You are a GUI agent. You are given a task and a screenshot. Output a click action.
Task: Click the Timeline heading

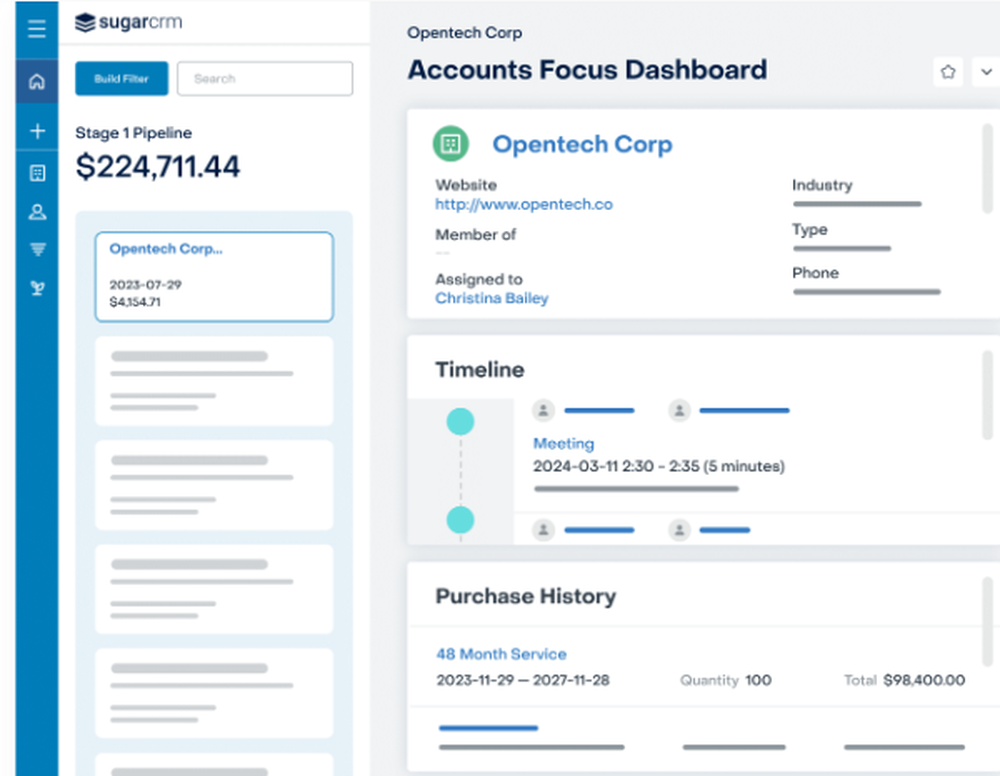[480, 370]
